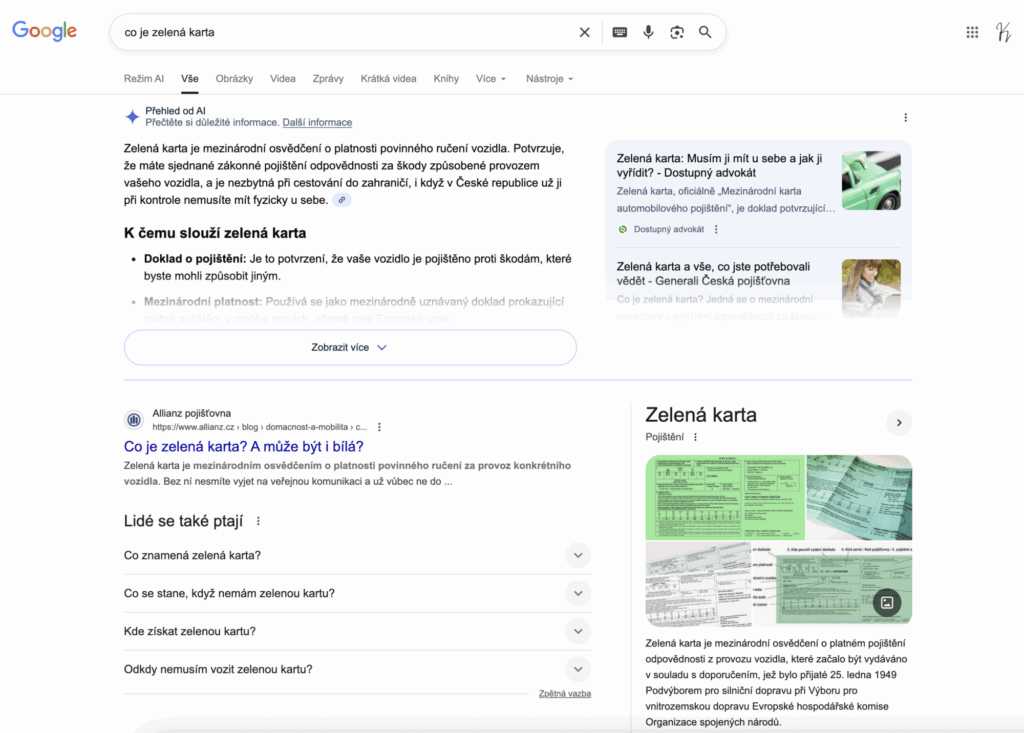Open the 'Více' dropdown menu
The height and width of the screenshot is (733, 1024).
click(491, 79)
